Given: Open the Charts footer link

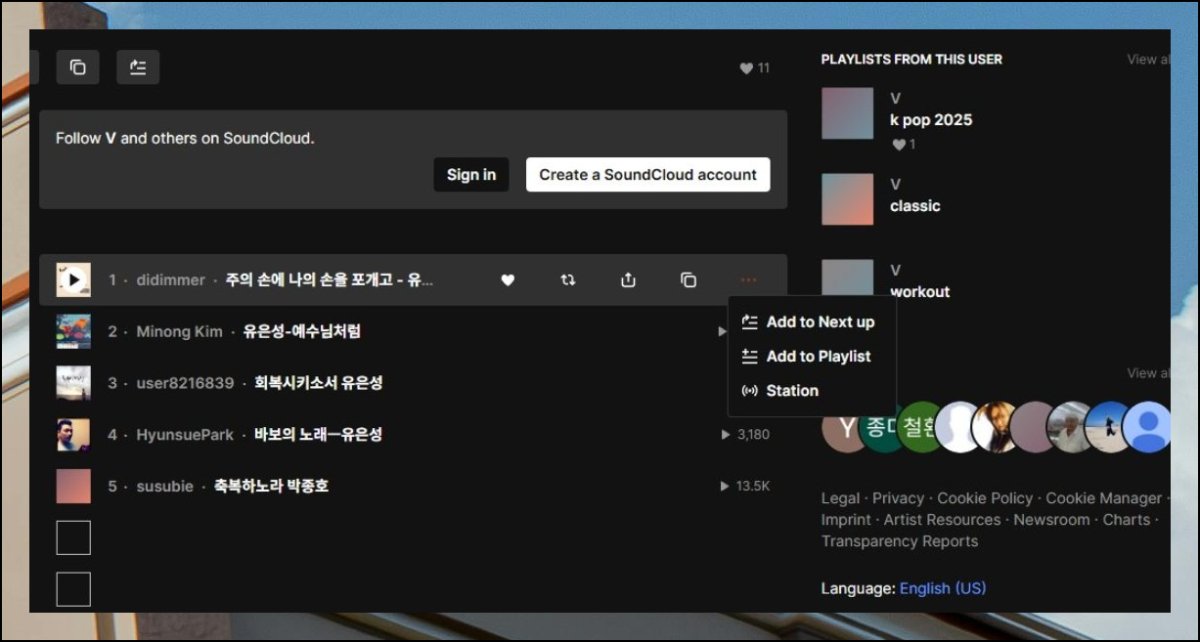Looking at the screenshot, I should pyautogui.click(x=1126, y=520).
